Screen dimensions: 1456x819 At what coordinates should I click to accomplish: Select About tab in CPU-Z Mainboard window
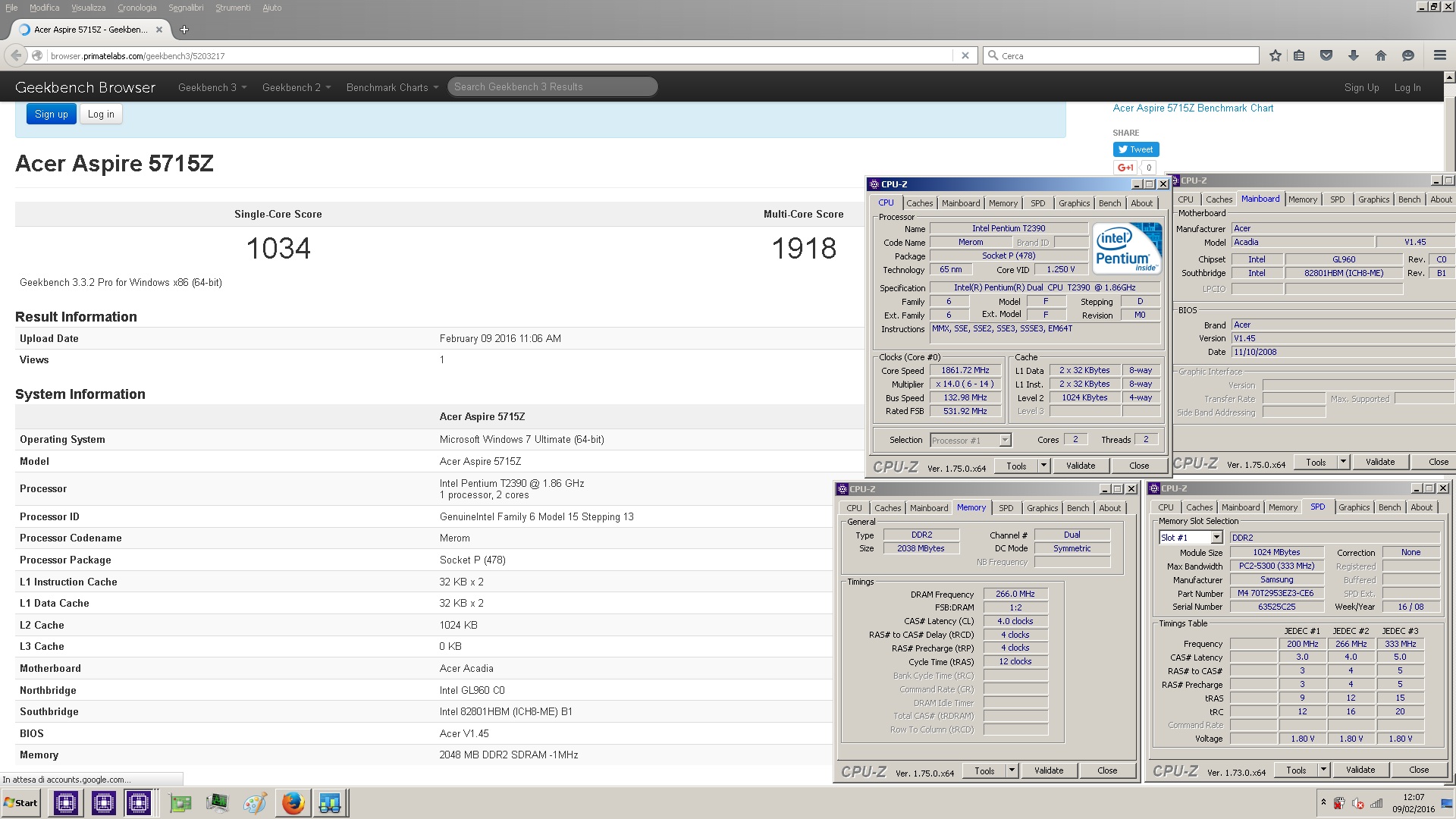[x=1441, y=199]
